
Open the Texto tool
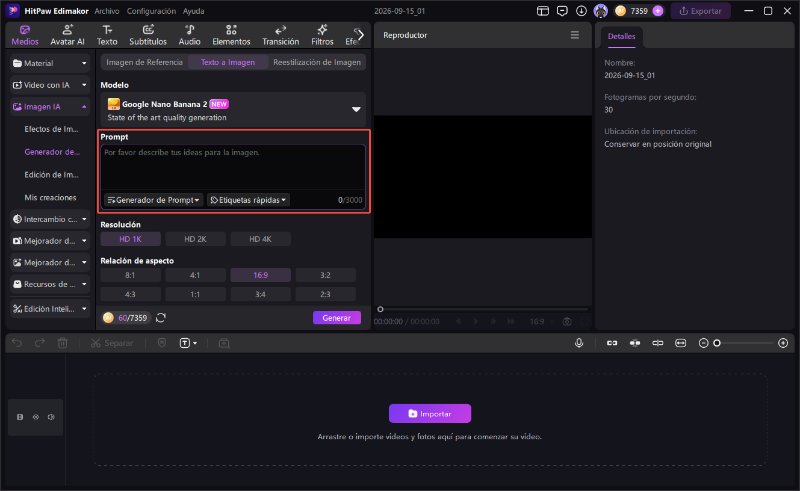107,35
